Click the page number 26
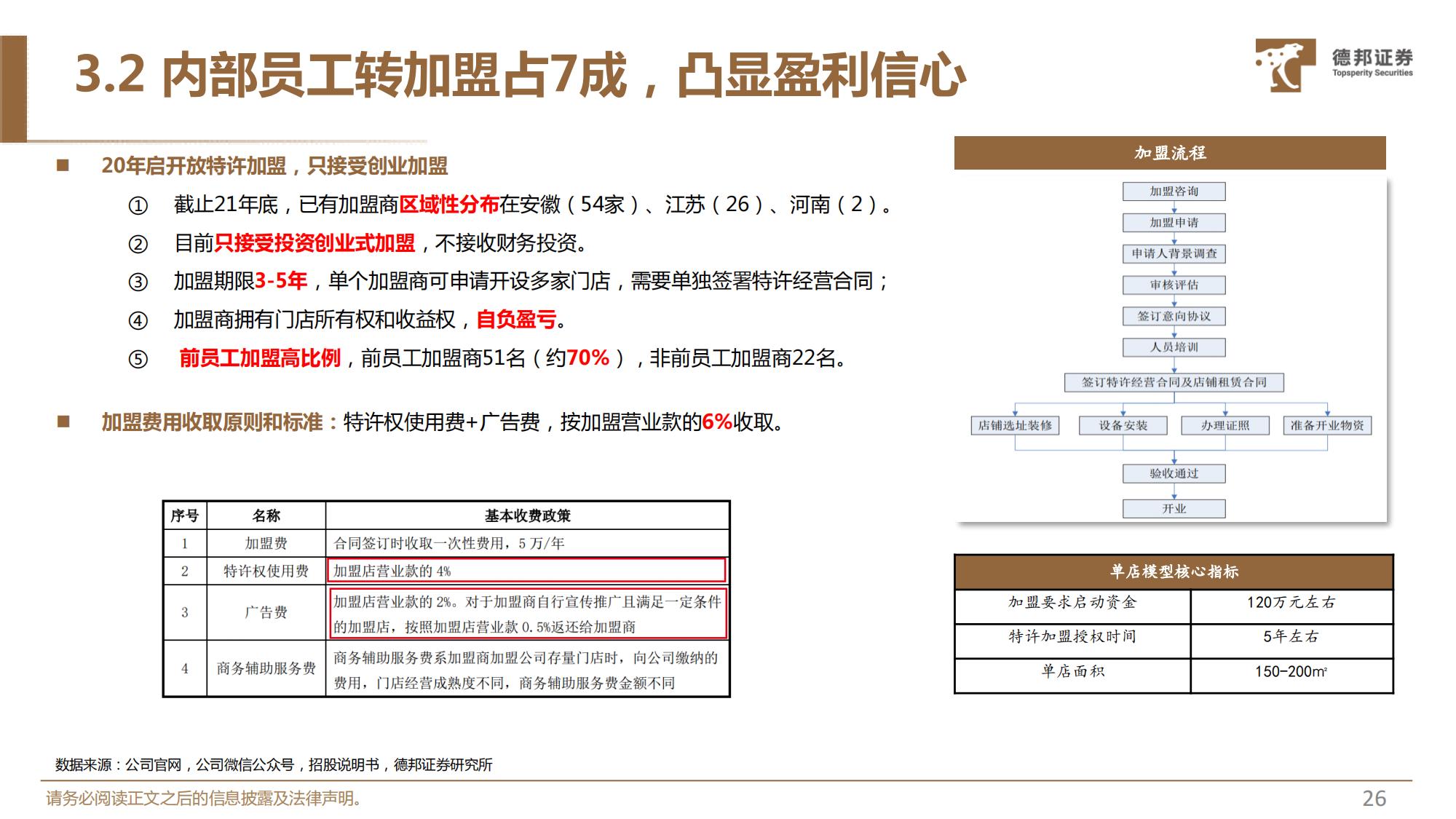 tap(1374, 799)
